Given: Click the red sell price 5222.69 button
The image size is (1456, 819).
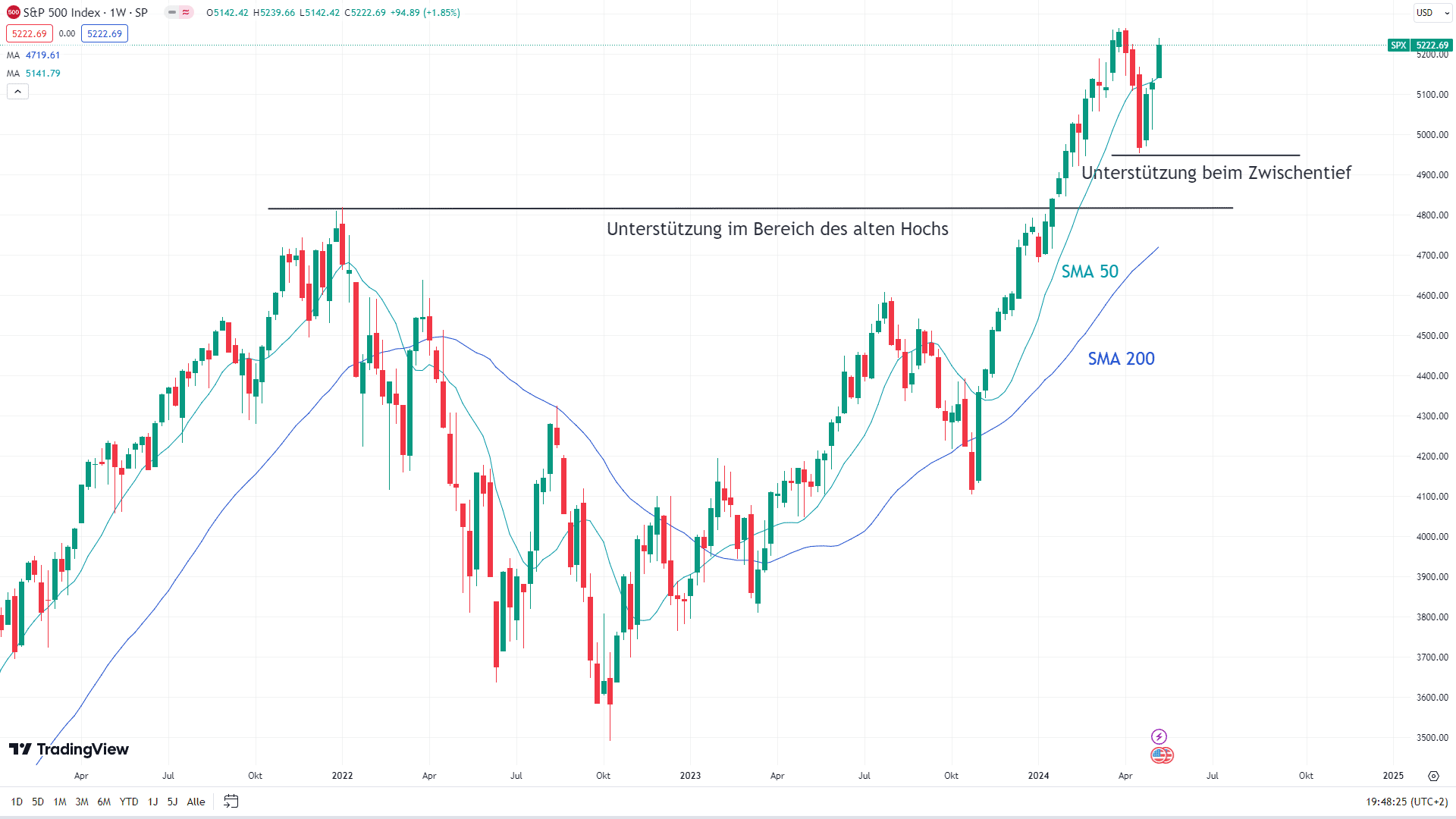Looking at the screenshot, I should tap(30, 33).
